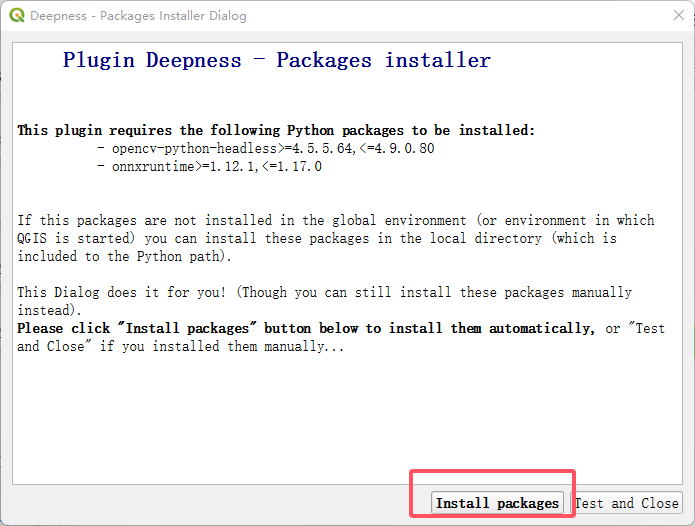The image size is (695, 526).
Task: Click the Test and Close button
Action: click(626, 503)
